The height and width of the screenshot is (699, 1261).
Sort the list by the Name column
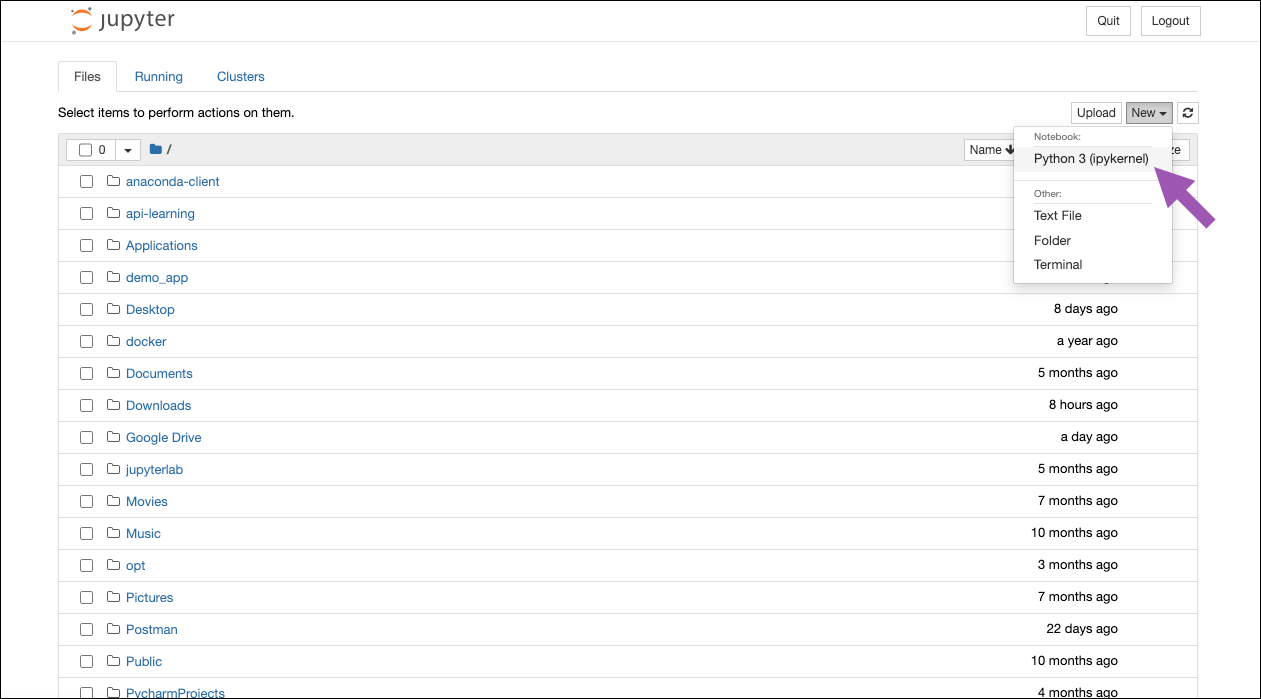[992, 149]
